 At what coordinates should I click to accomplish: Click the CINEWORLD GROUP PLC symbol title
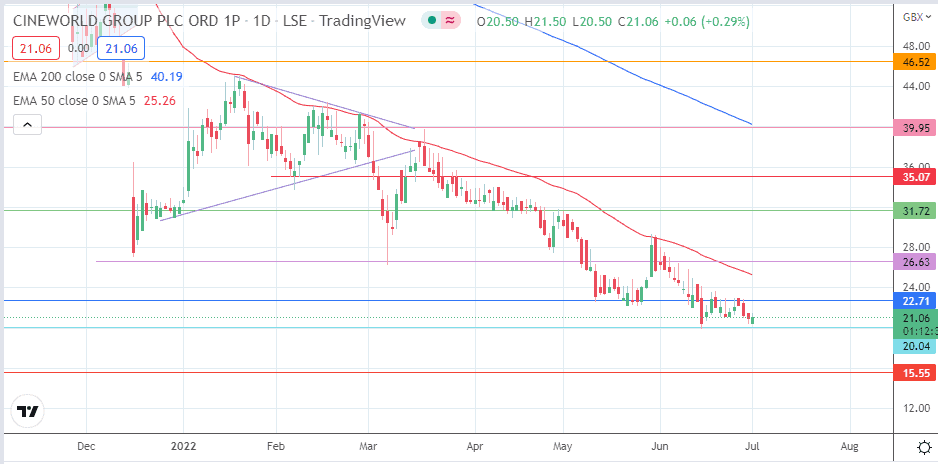pos(127,21)
